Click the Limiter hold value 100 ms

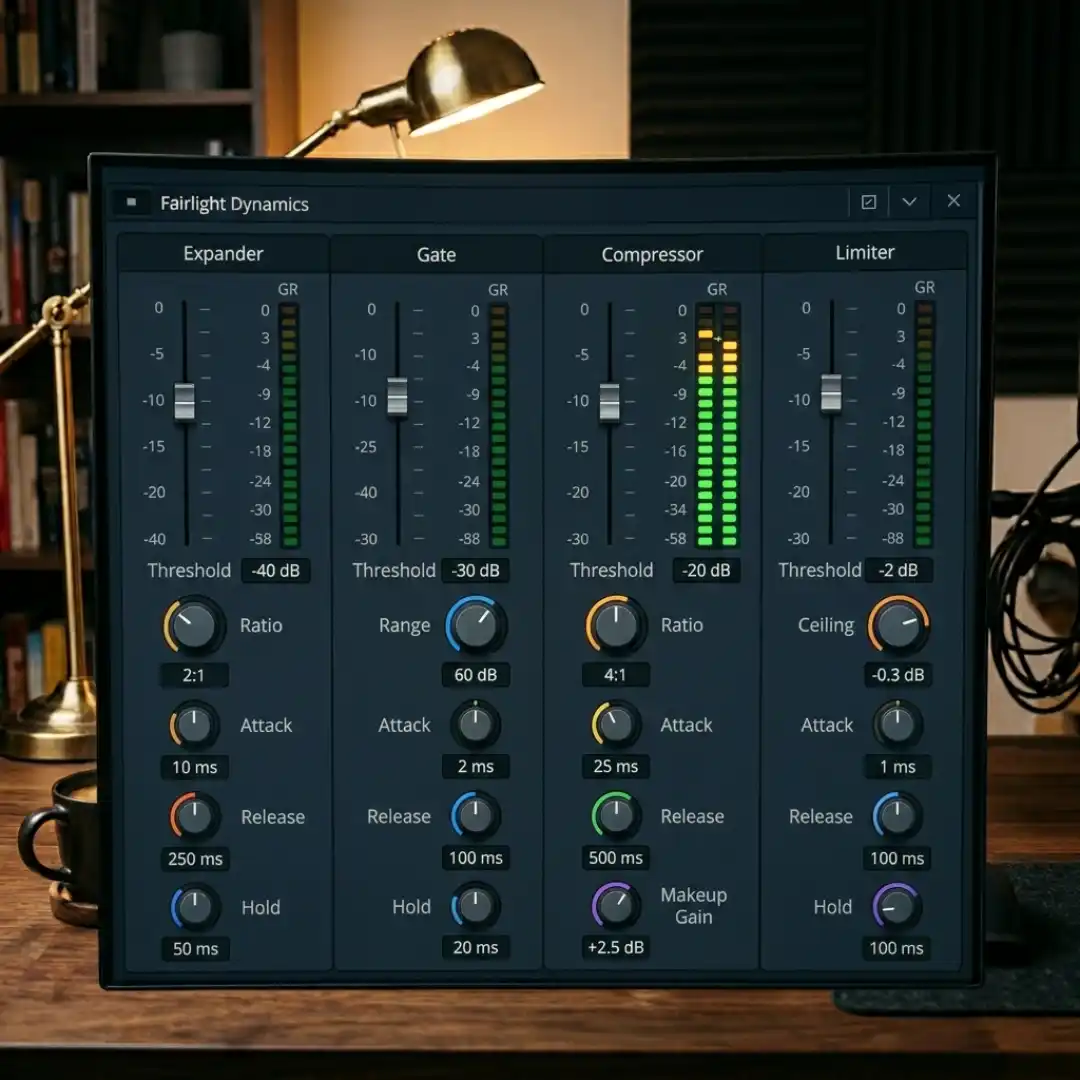[896, 948]
